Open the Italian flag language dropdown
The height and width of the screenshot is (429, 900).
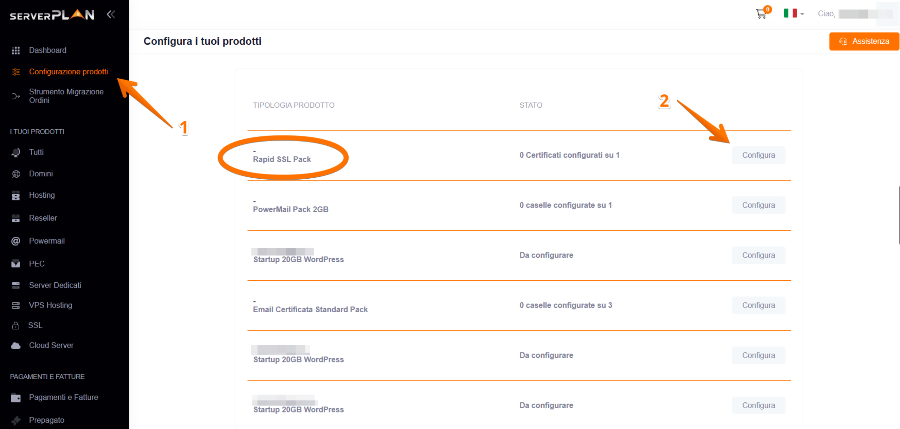click(x=793, y=14)
